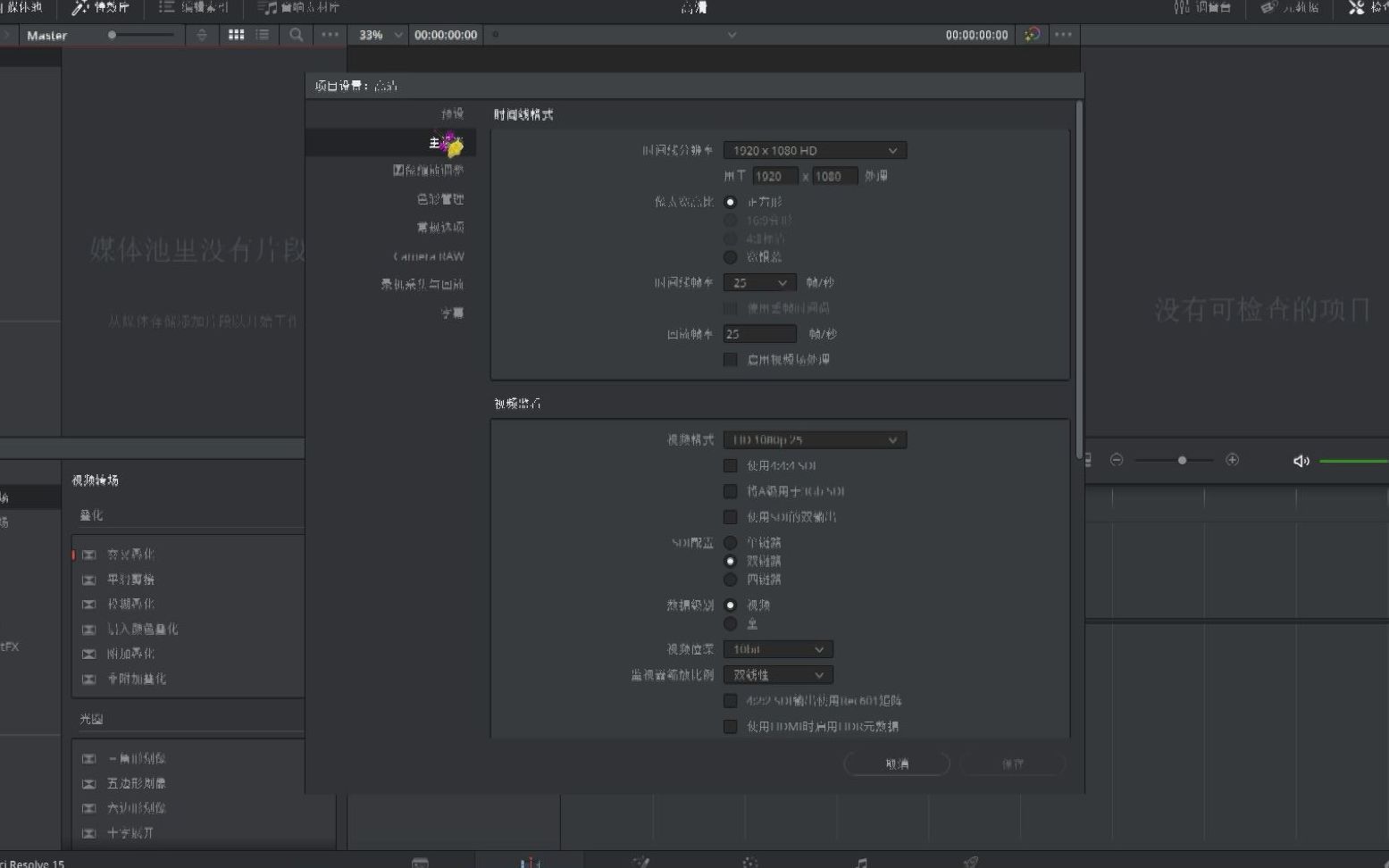Tick the 使用4:4:4 SDI checkbox
This screenshot has width=1389, height=868.
click(x=731, y=466)
